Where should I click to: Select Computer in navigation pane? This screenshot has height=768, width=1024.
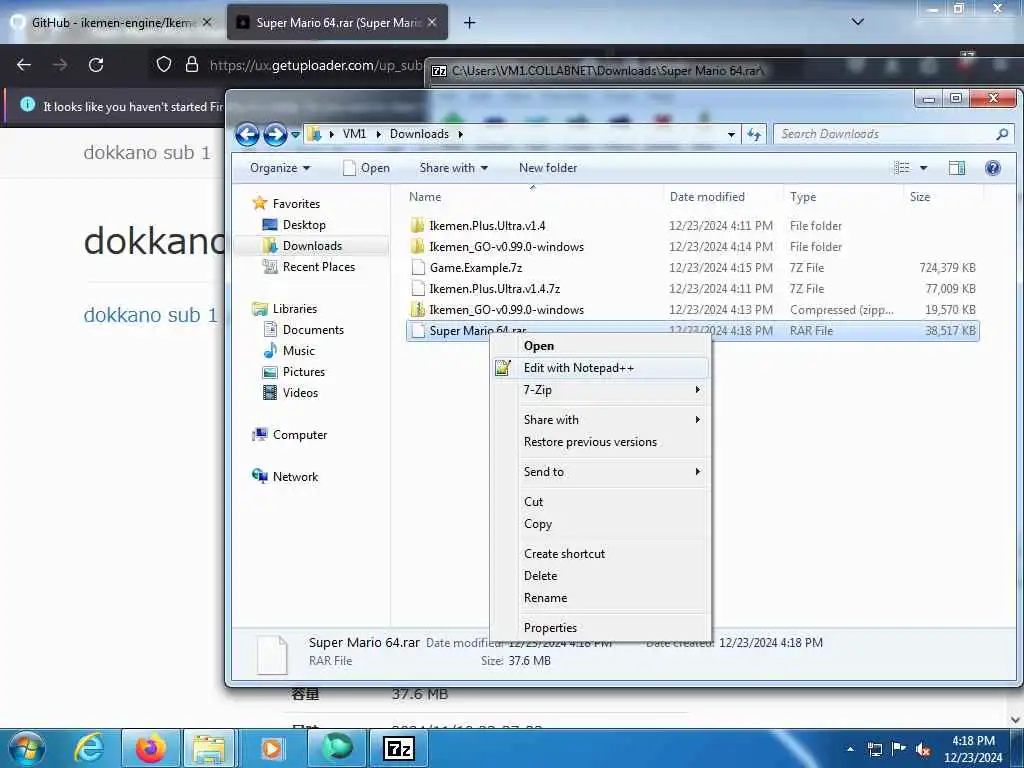coord(300,435)
